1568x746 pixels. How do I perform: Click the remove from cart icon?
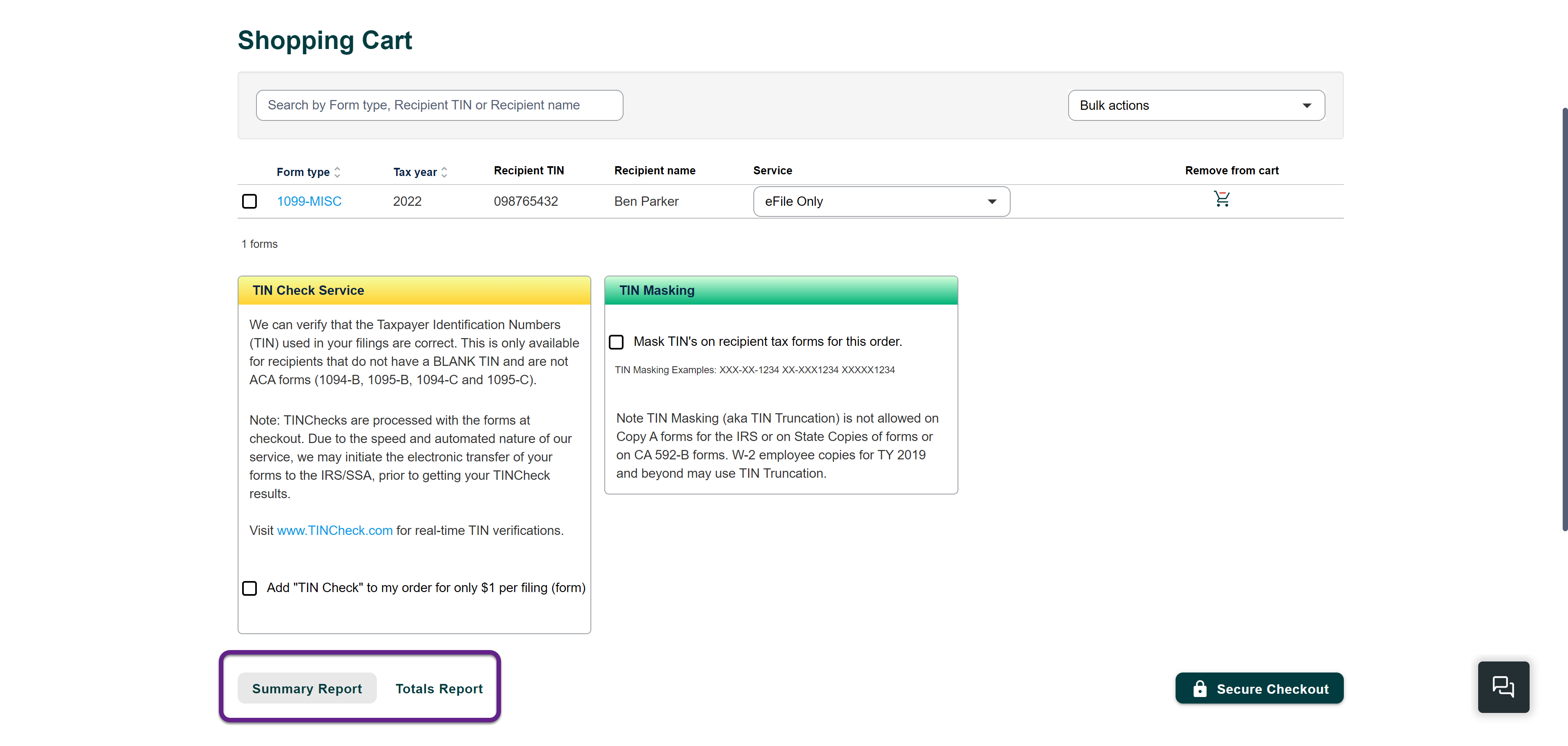pyautogui.click(x=1221, y=199)
